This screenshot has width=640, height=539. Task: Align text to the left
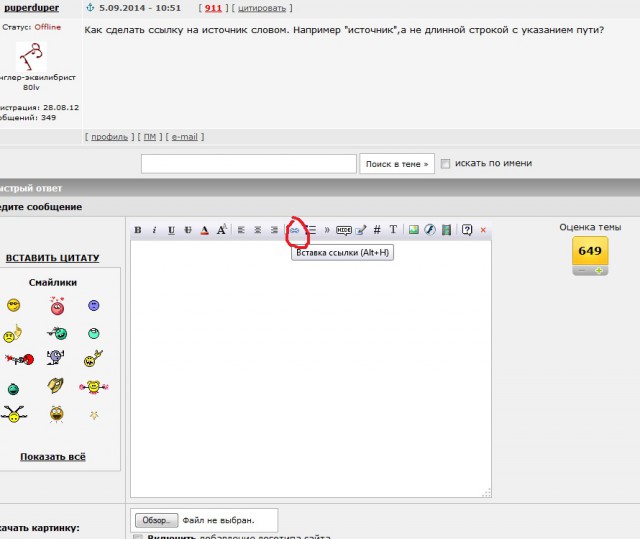click(241, 230)
